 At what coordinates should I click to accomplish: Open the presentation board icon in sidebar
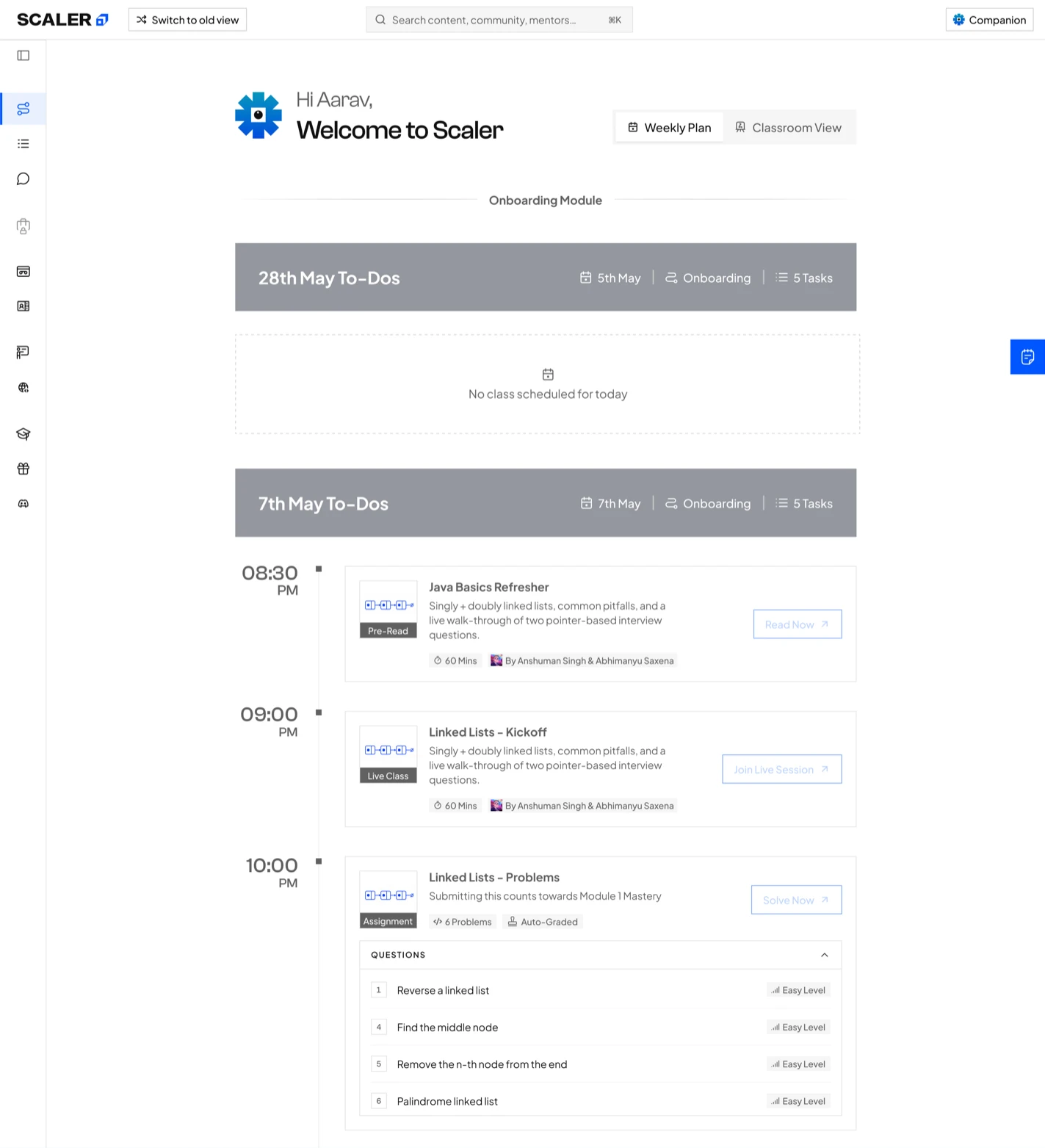tap(23, 353)
